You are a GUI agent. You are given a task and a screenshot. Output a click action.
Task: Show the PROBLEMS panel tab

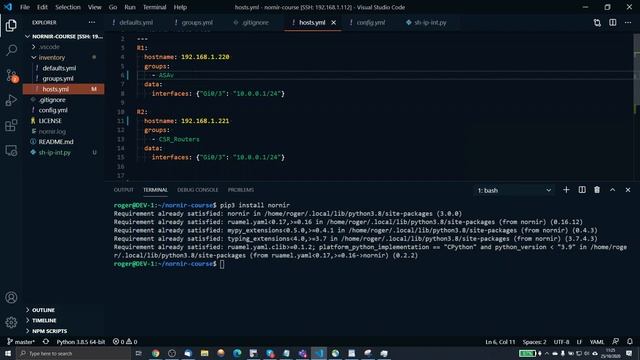coord(241,190)
